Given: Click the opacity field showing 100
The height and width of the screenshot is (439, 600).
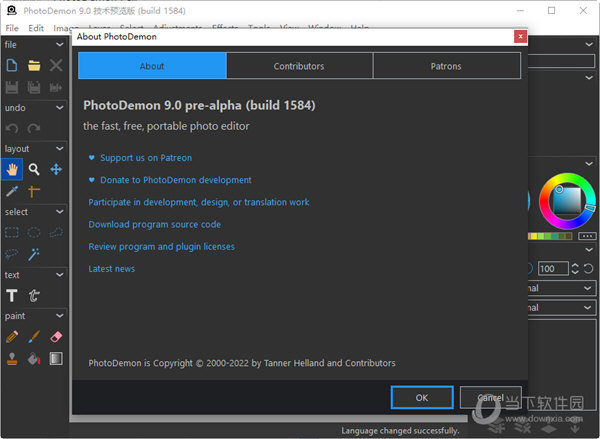Looking at the screenshot, I should [553, 269].
